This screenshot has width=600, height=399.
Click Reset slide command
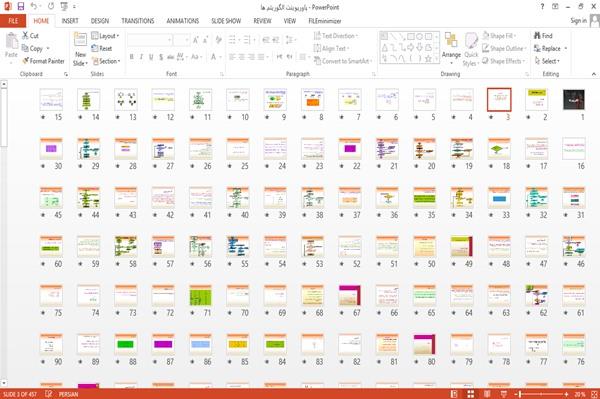102,48
